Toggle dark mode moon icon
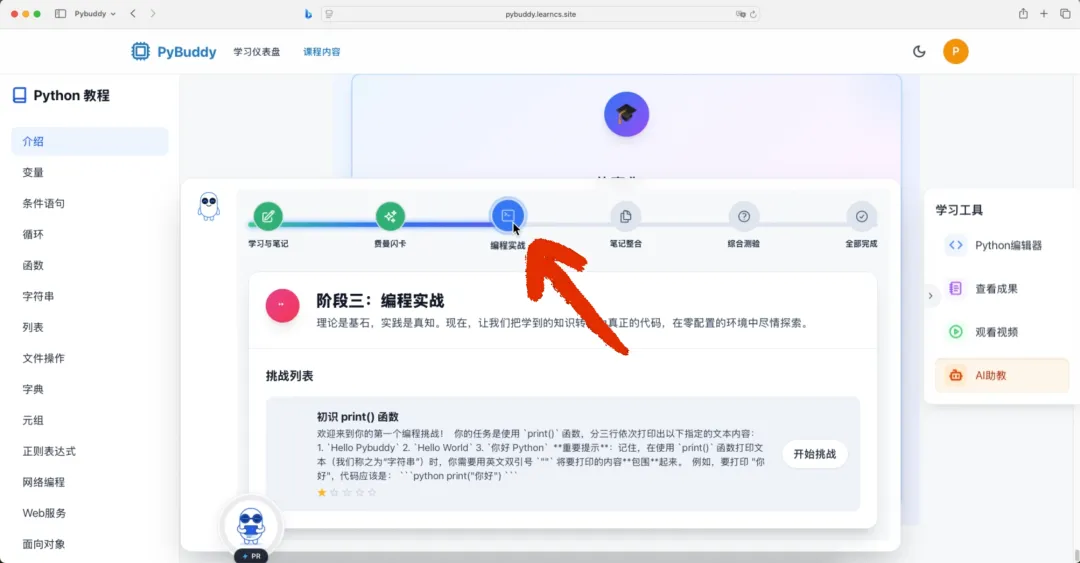 [919, 52]
